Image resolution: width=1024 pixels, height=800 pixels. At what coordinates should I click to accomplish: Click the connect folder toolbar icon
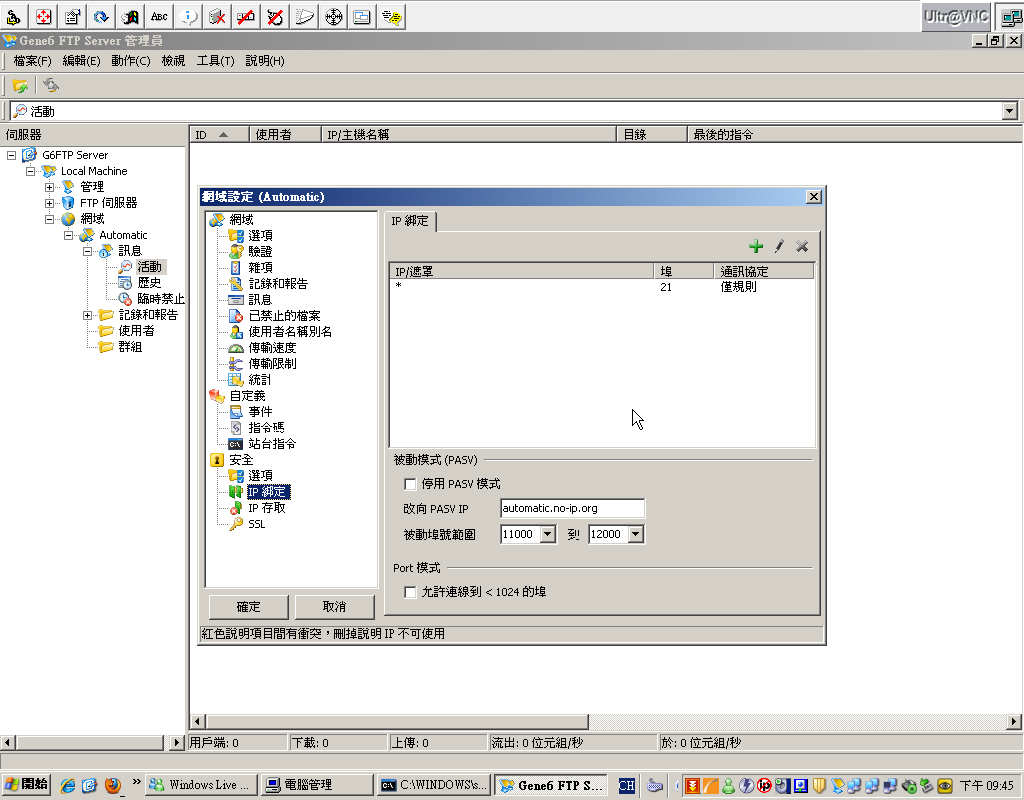tap(20, 86)
